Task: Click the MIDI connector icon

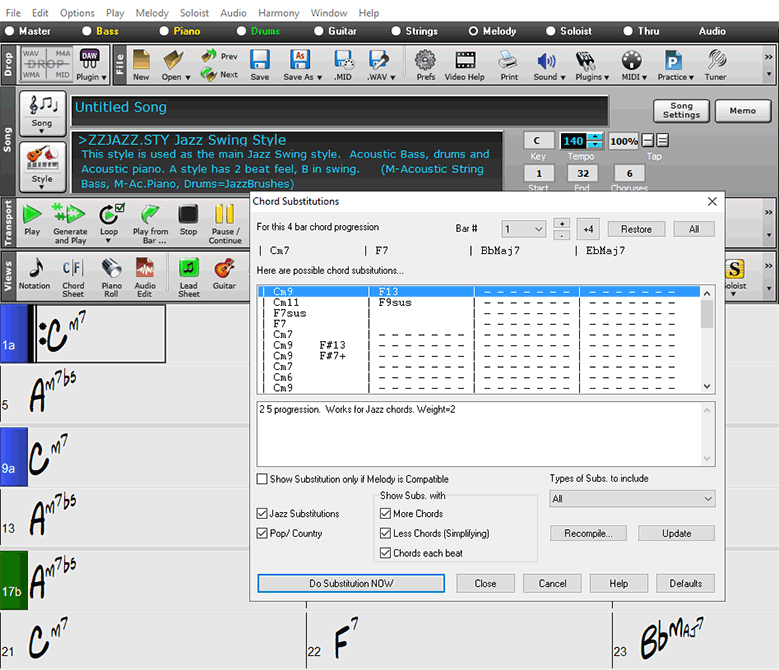Action: (632, 61)
